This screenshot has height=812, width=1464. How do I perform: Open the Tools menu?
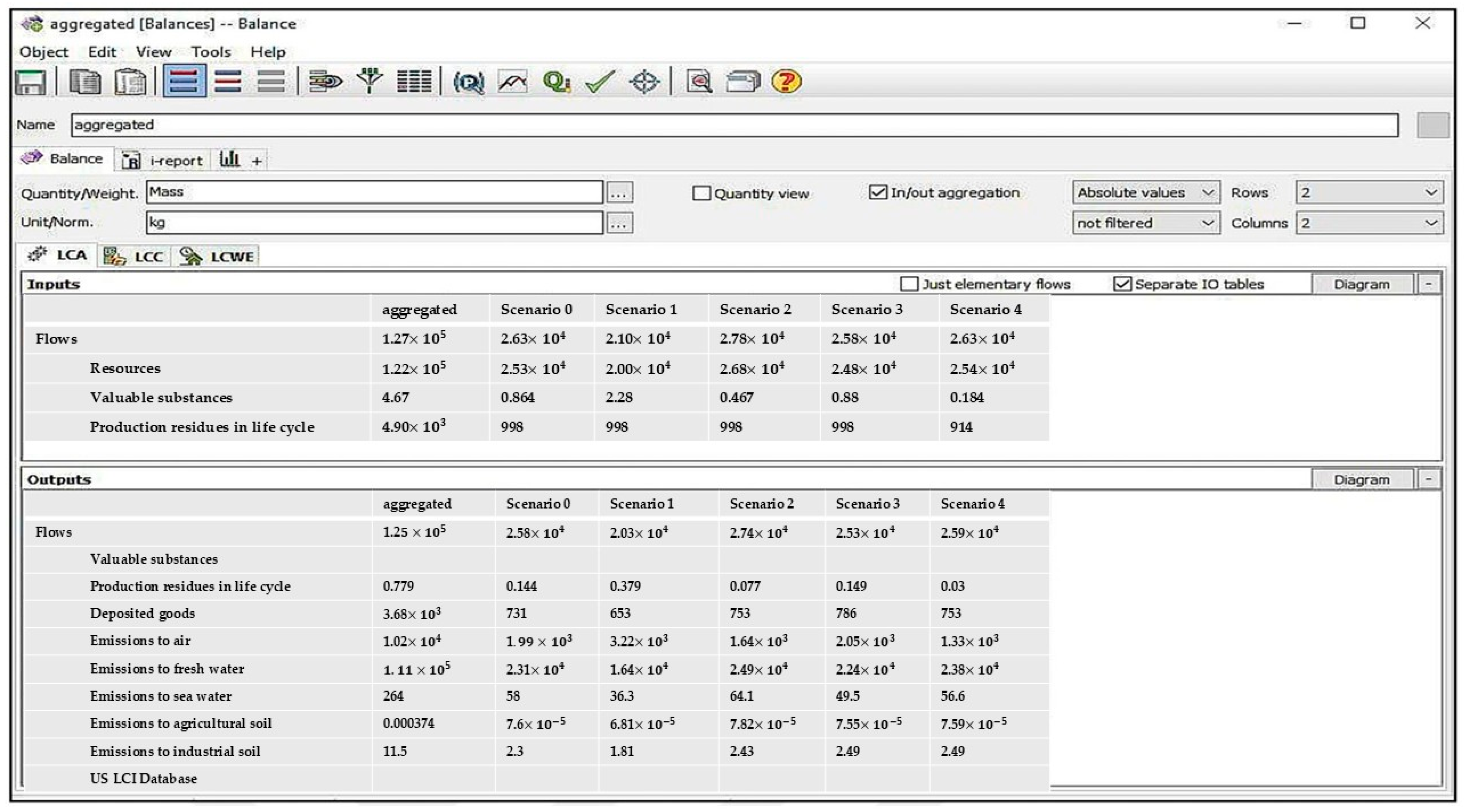click(211, 52)
